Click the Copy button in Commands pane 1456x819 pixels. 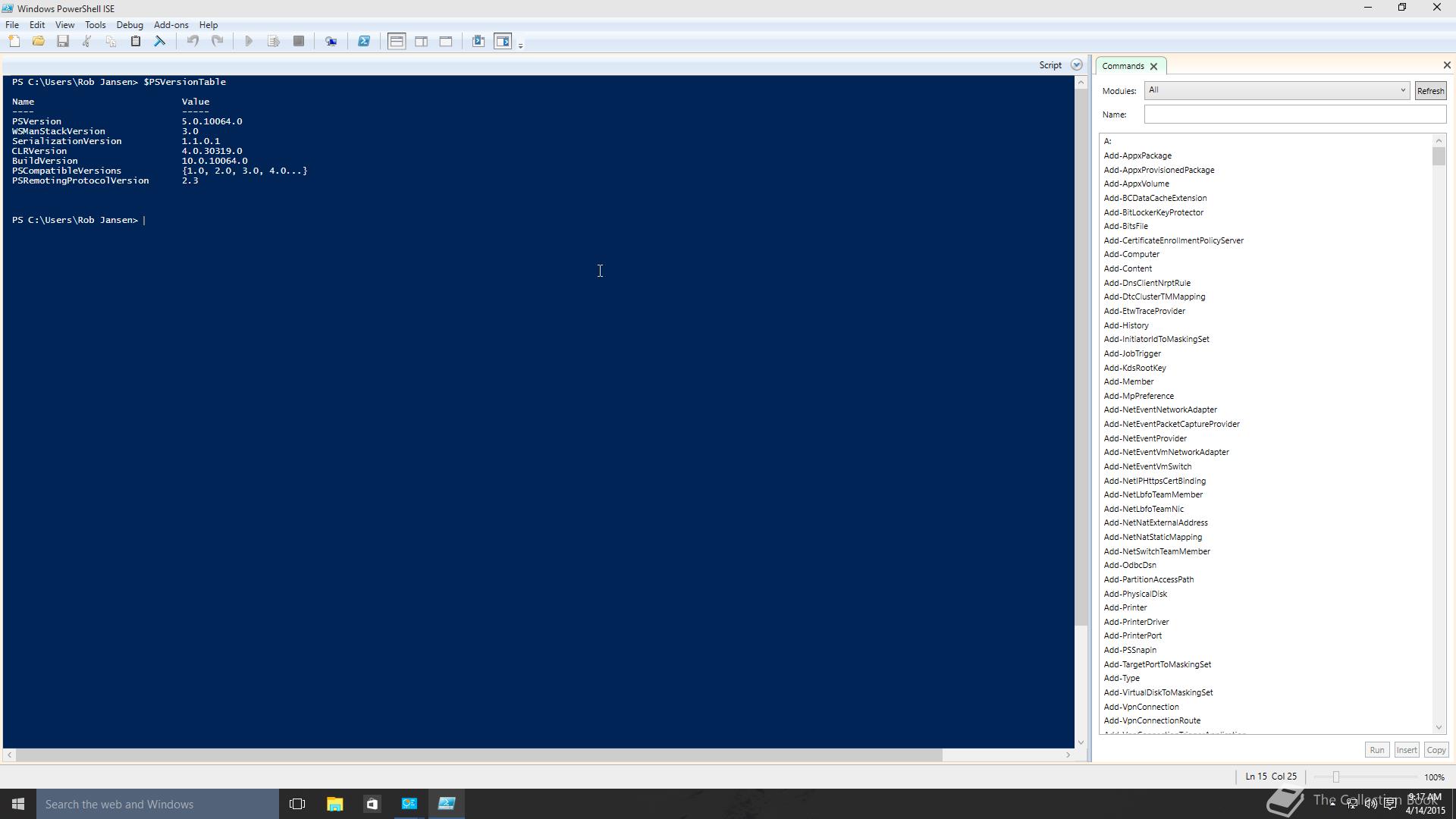tap(1436, 750)
